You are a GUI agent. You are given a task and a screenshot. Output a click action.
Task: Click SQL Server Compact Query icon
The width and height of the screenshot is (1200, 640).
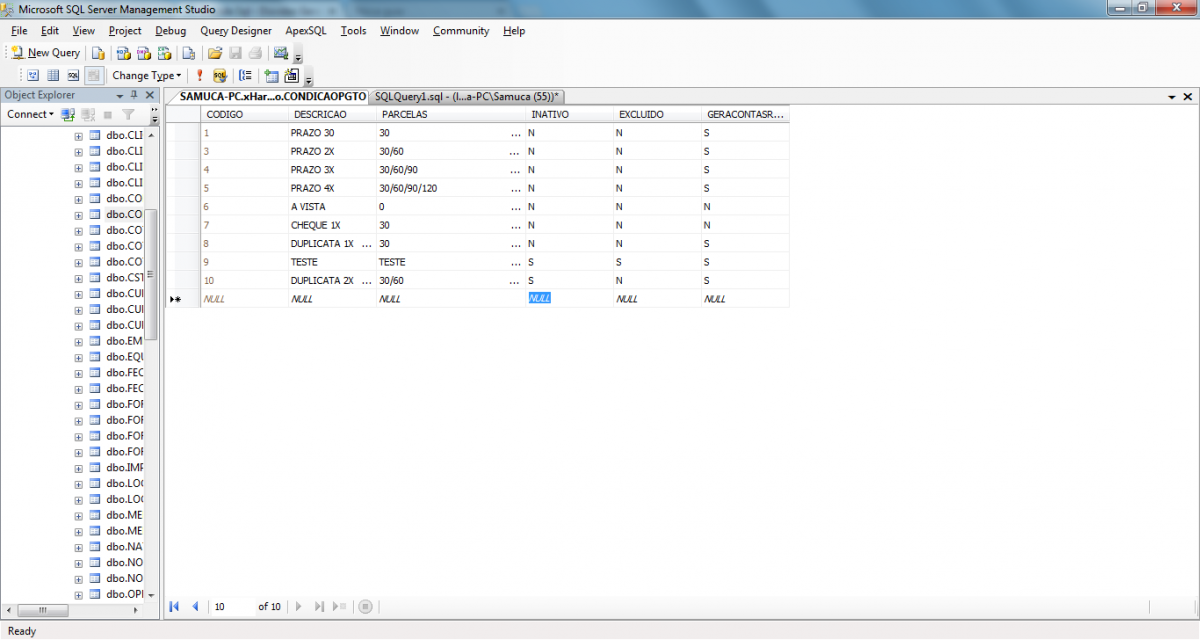[x=189, y=53]
